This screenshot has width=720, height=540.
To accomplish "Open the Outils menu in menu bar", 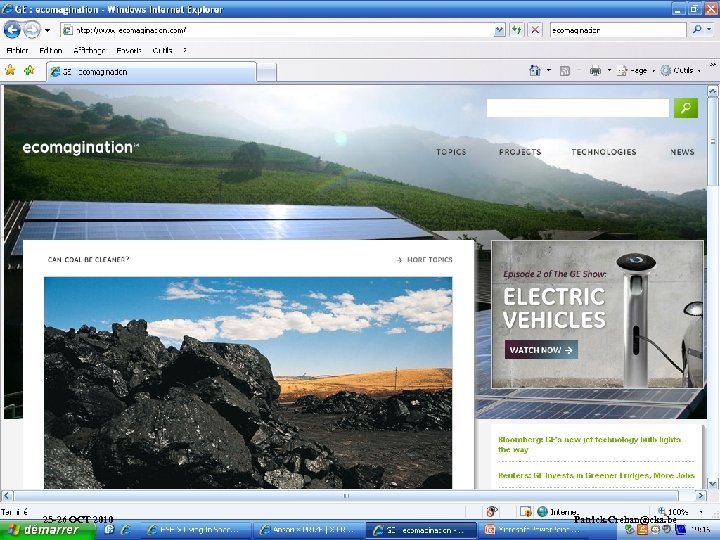I will coord(162,51).
